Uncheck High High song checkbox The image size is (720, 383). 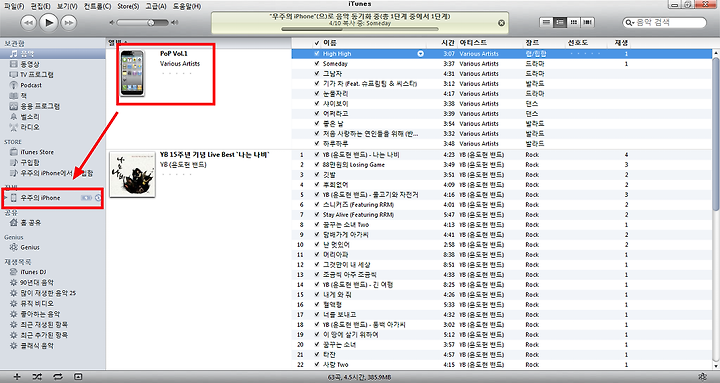click(x=317, y=54)
